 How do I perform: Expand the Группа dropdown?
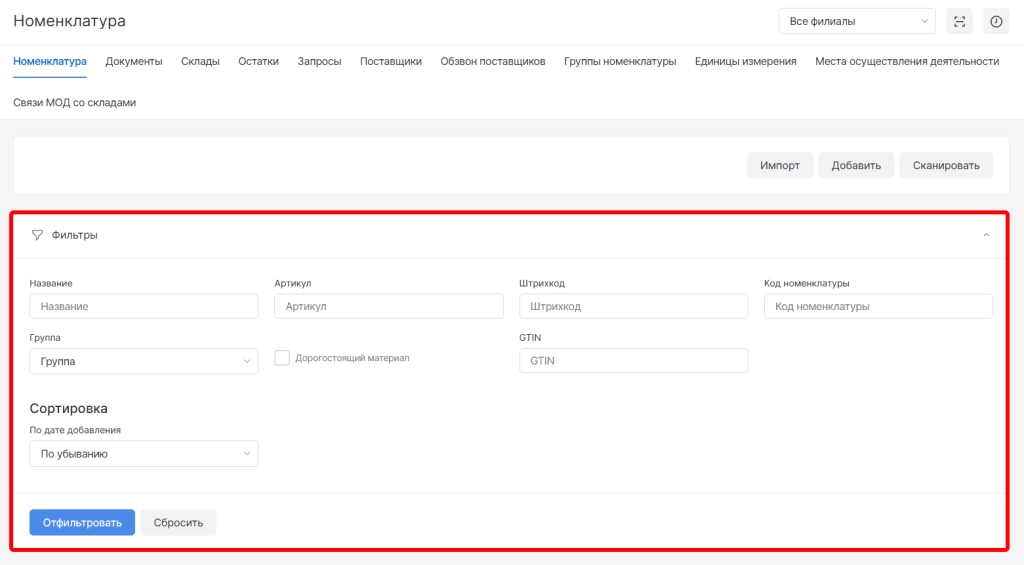144,361
